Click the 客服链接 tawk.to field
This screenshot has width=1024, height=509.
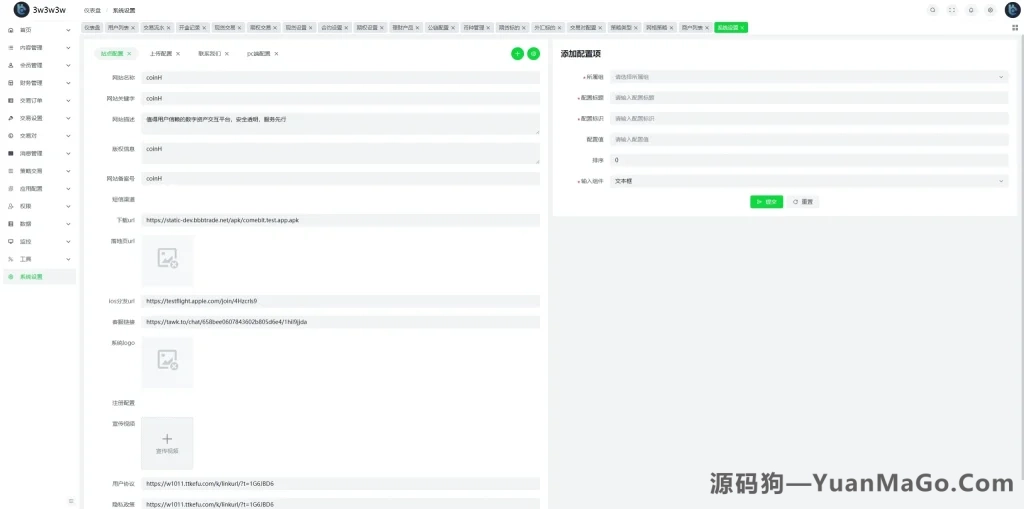[341, 322]
